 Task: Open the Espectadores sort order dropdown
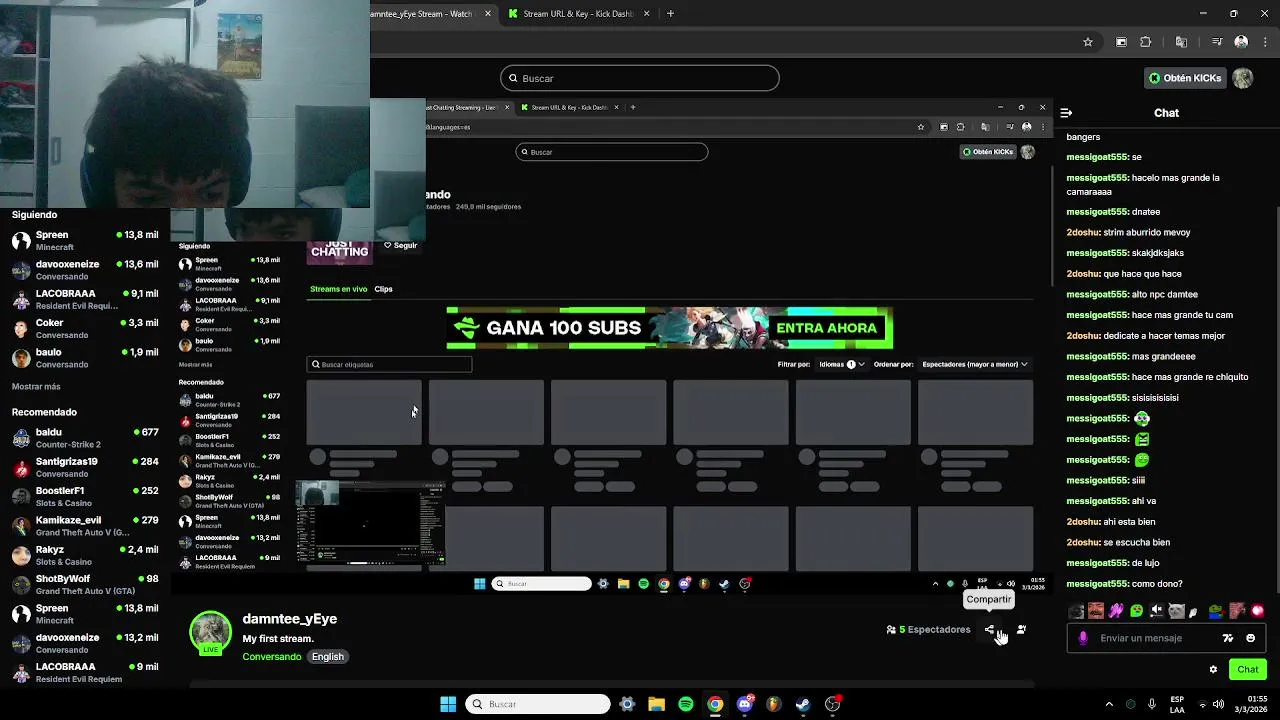click(x=975, y=364)
